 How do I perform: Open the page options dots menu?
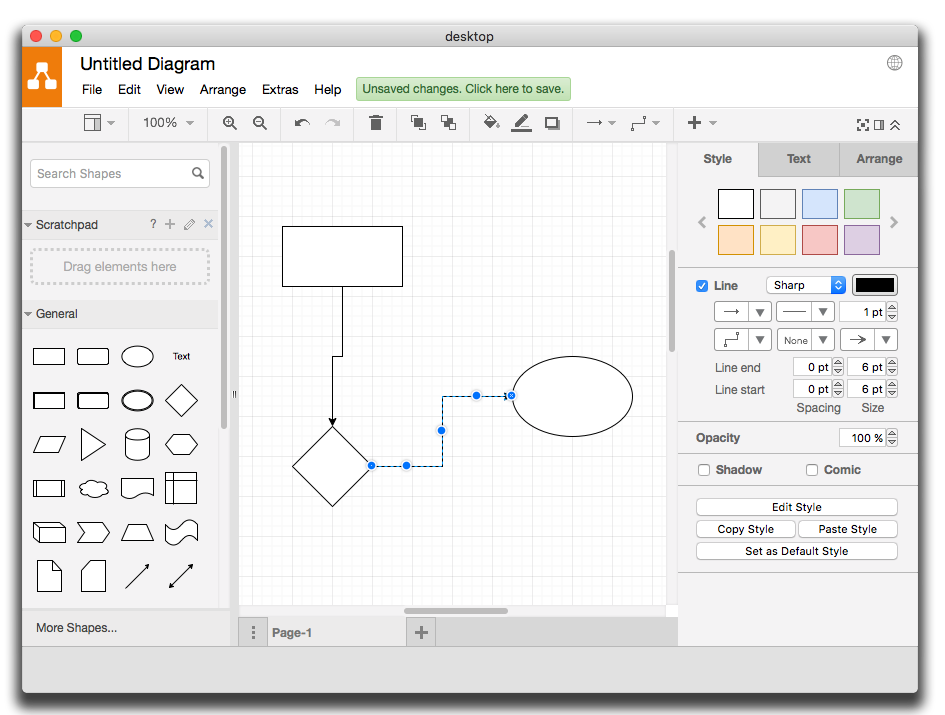(x=253, y=632)
